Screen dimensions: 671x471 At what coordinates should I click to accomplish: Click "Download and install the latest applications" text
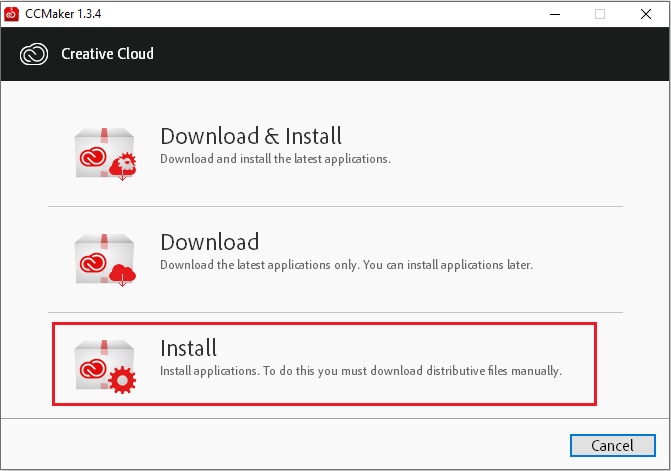(275, 159)
